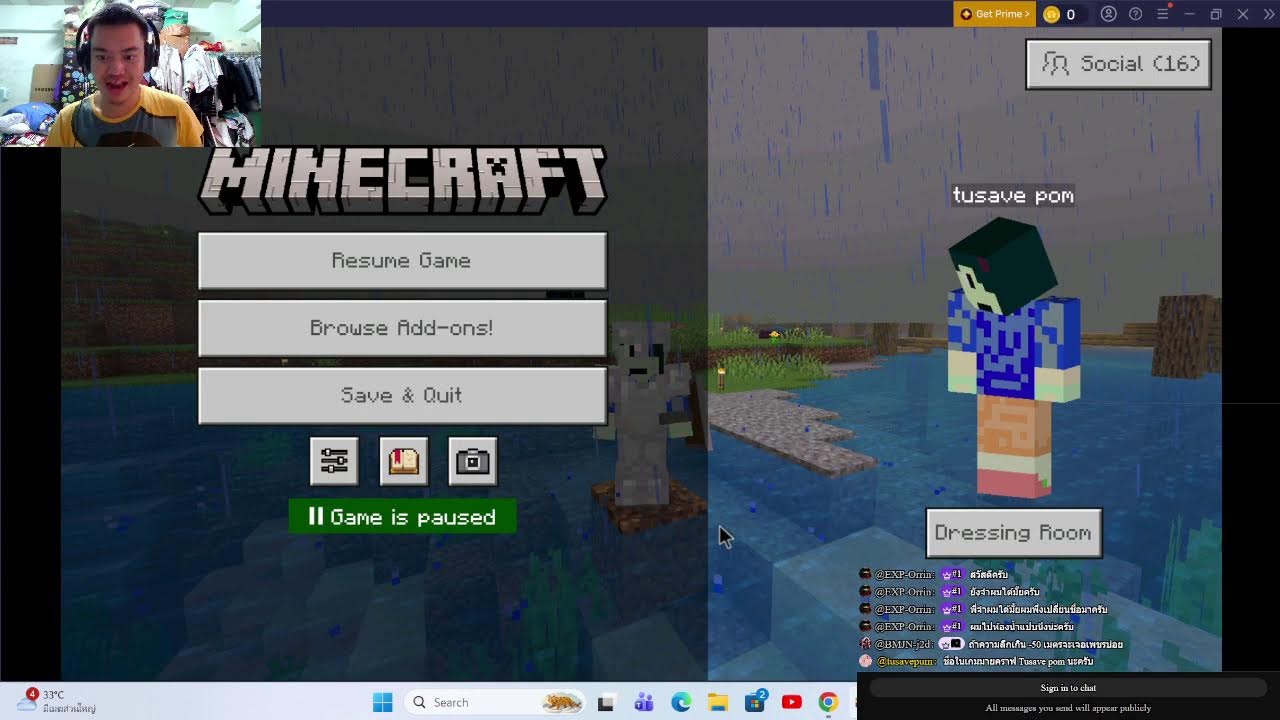
Task: Open the Social (16) panel
Action: pyautogui.click(x=1118, y=64)
